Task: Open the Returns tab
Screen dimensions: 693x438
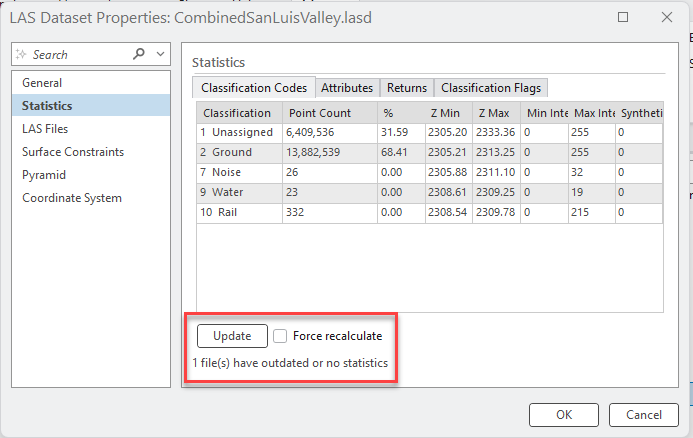Action: click(407, 88)
